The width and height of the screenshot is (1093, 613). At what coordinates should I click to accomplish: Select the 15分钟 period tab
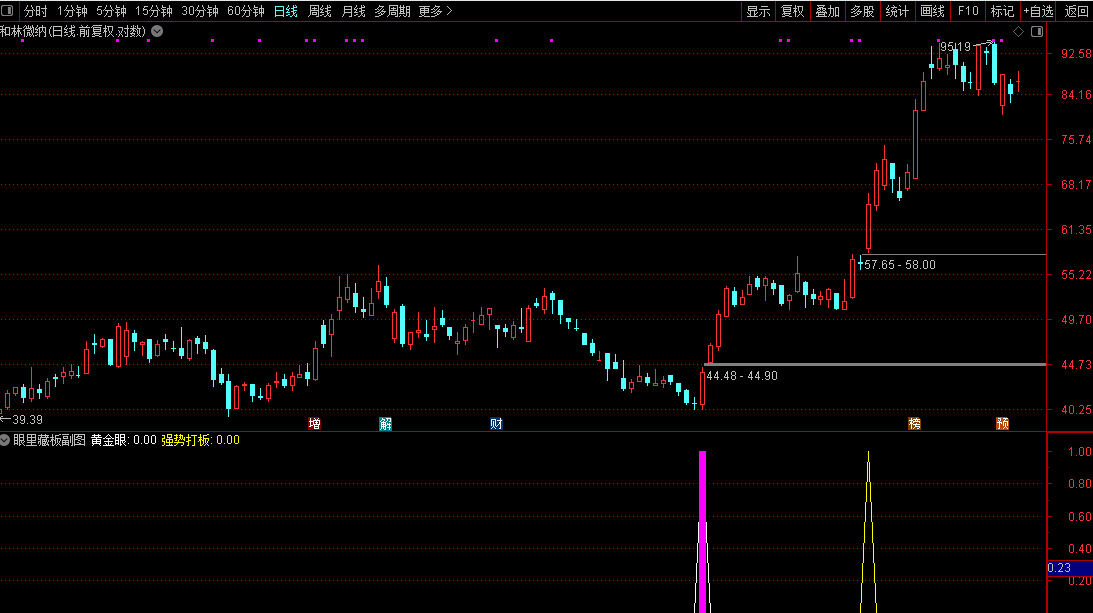154,11
